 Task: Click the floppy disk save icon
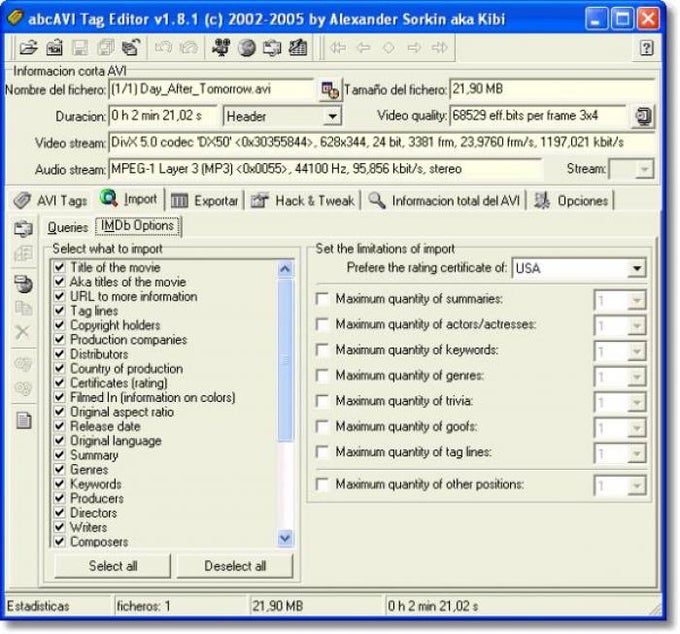(x=80, y=47)
